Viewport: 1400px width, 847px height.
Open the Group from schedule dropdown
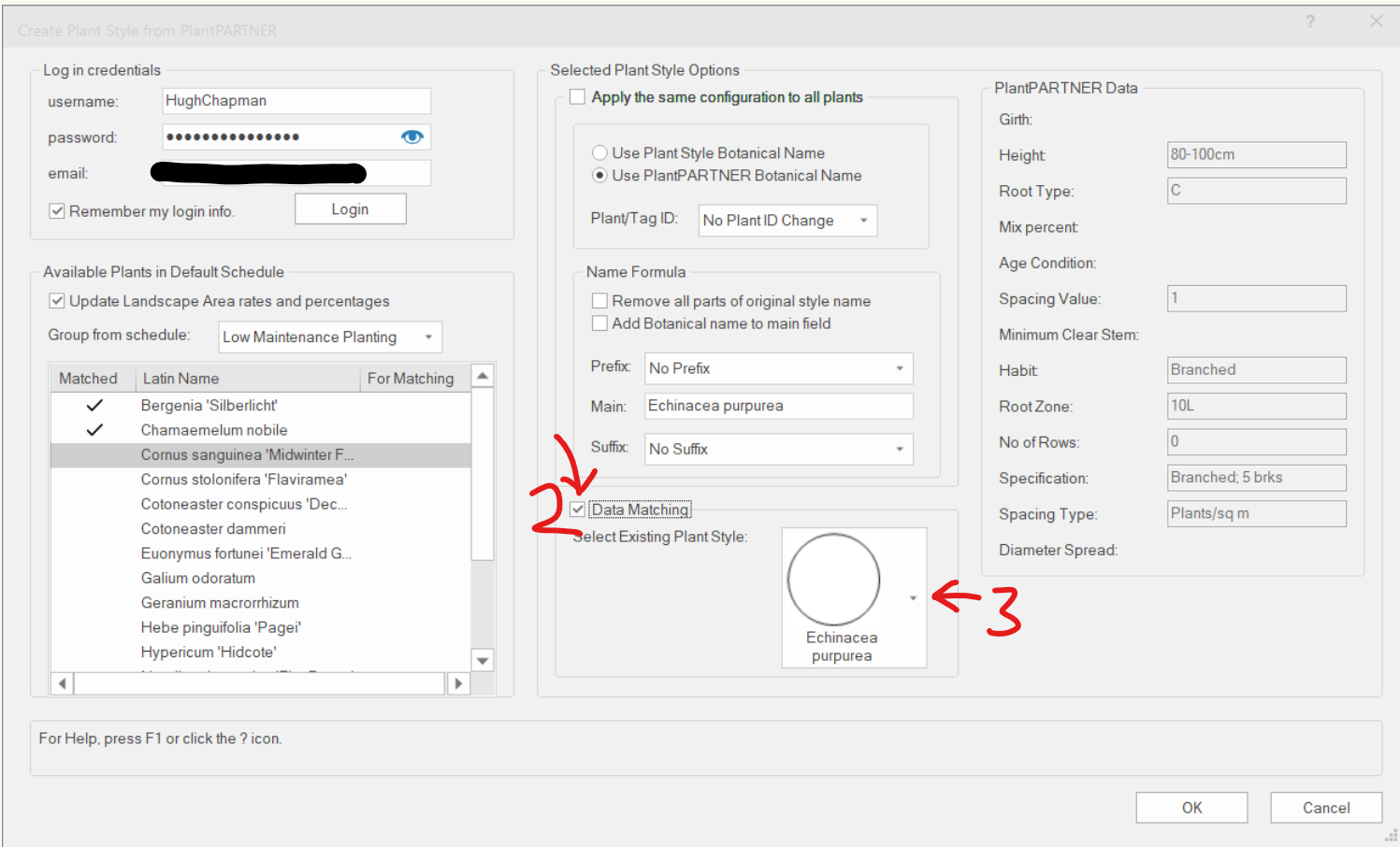[x=330, y=337]
